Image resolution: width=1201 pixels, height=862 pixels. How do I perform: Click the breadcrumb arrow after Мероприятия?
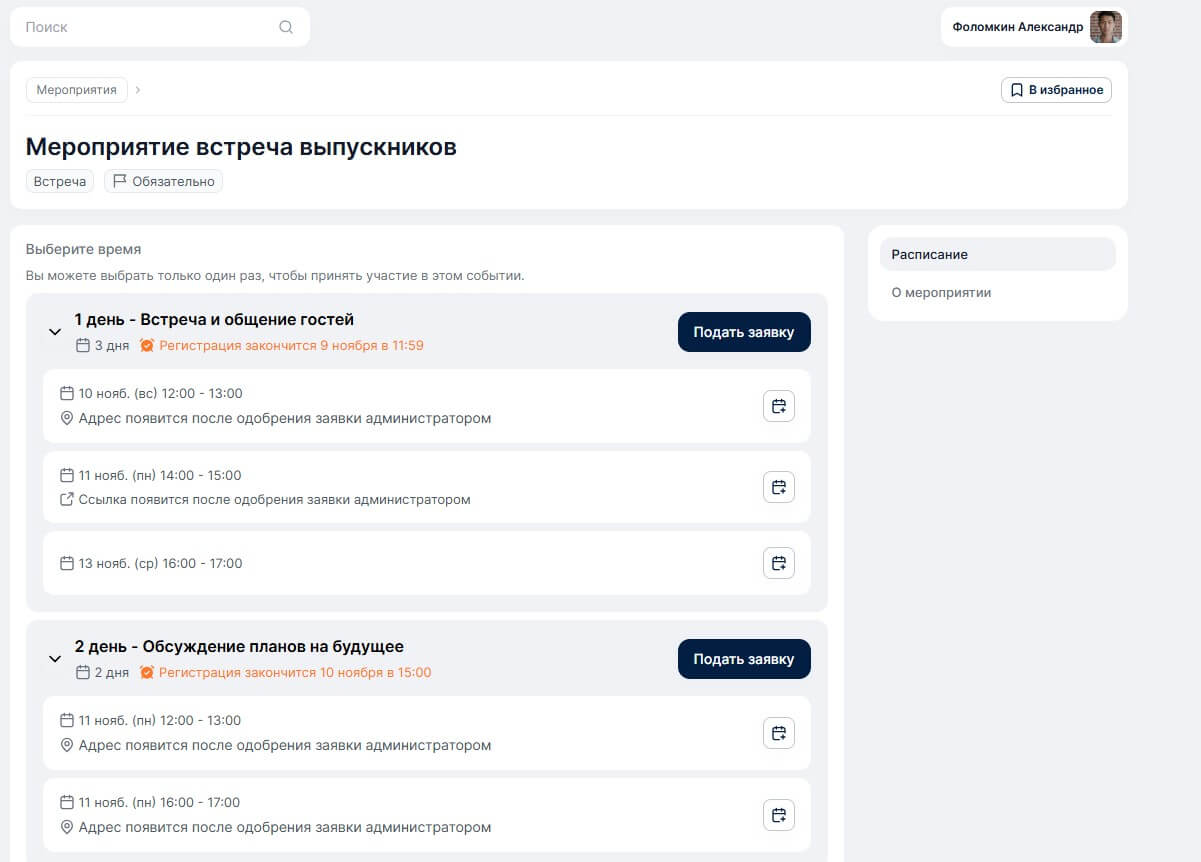pyautogui.click(x=138, y=90)
